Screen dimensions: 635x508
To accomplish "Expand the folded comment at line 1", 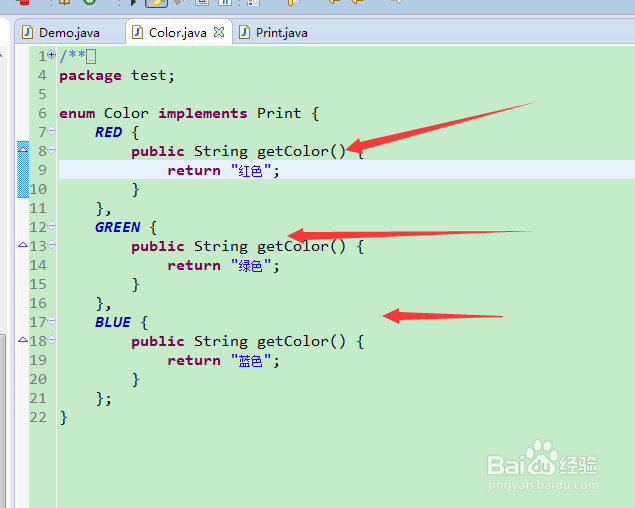I will click(51, 54).
